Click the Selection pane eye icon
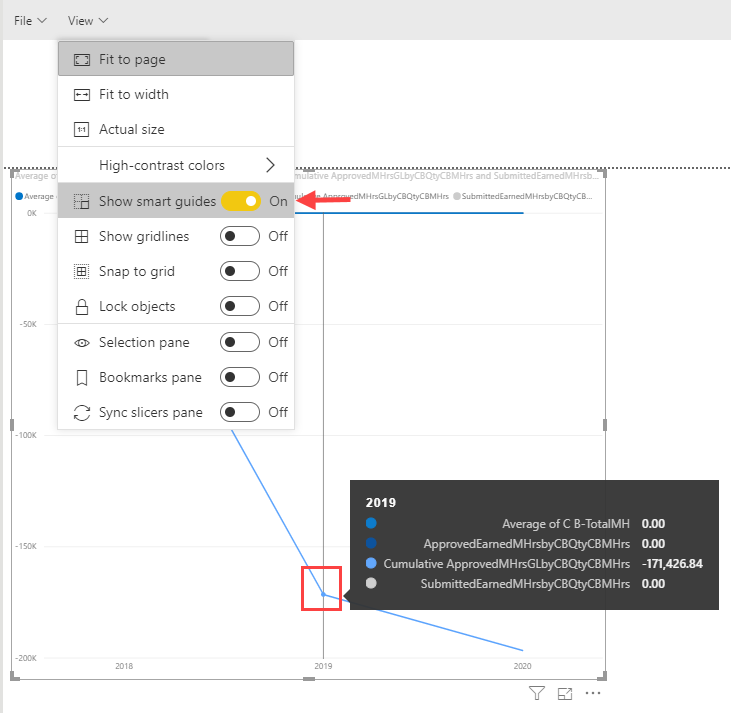The height and width of the screenshot is (713, 731). 82,343
